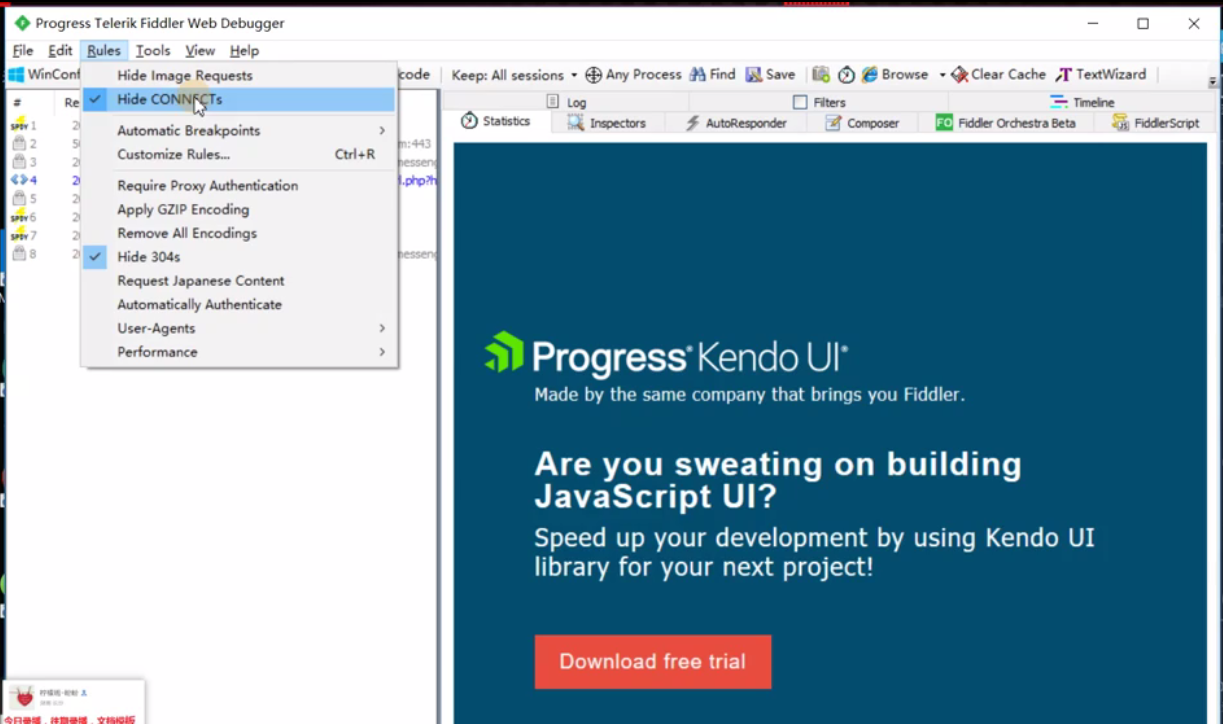
Task: Open the Browse dropdown arrow
Action: [x=942, y=75]
